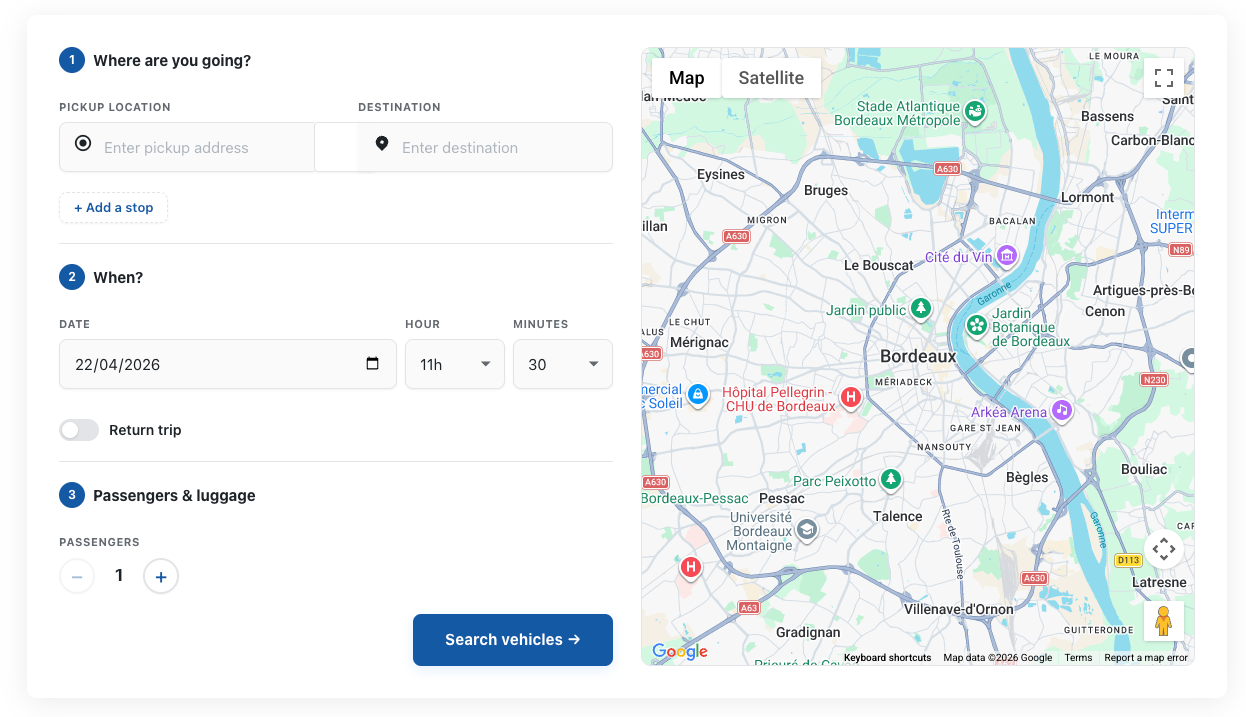
Task: Click the Cenon label on map
Action: (x=1105, y=311)
